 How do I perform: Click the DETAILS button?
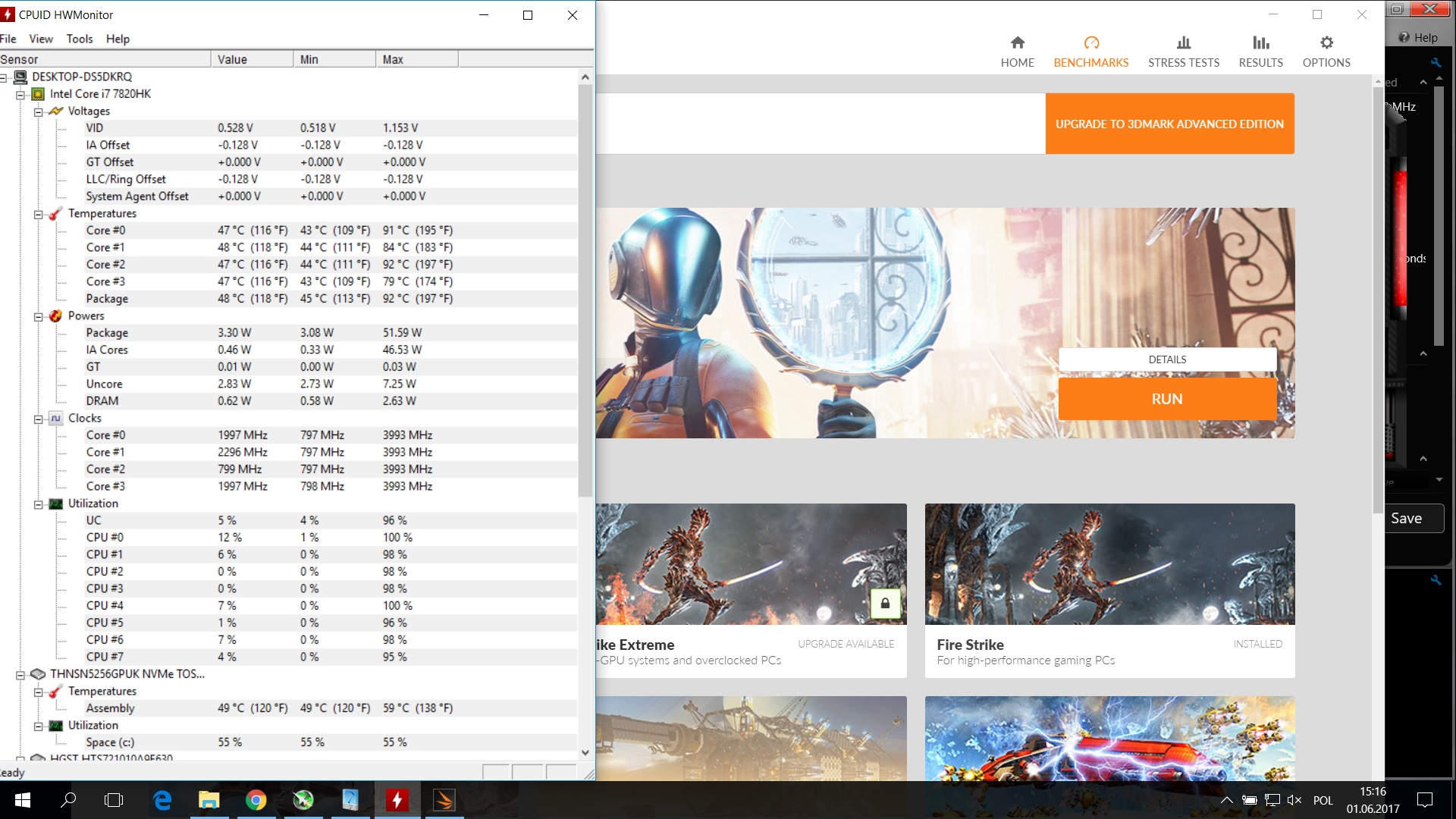1166,359
